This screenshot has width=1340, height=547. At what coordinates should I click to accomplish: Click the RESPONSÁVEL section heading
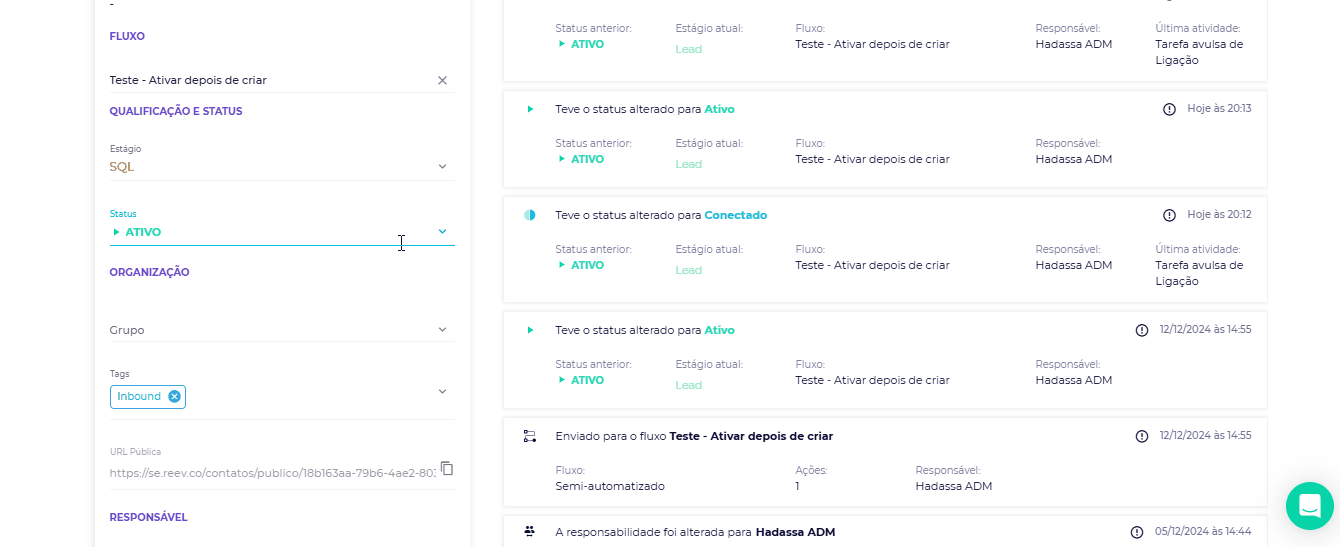point(149,517)
